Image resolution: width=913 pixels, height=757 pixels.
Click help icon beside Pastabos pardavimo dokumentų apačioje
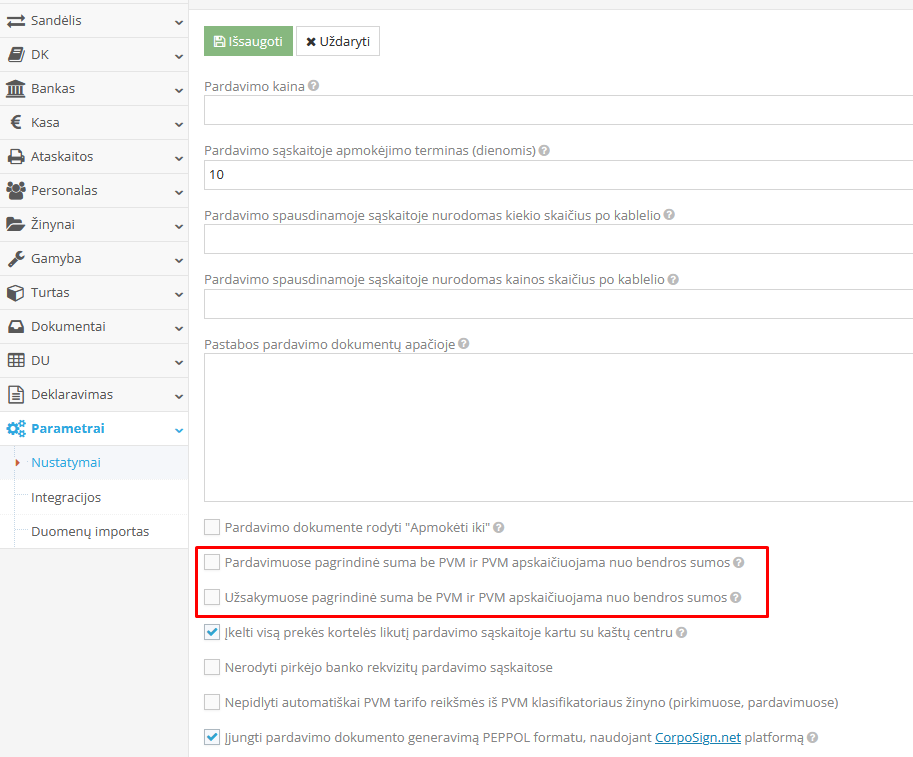pos(463,344)
